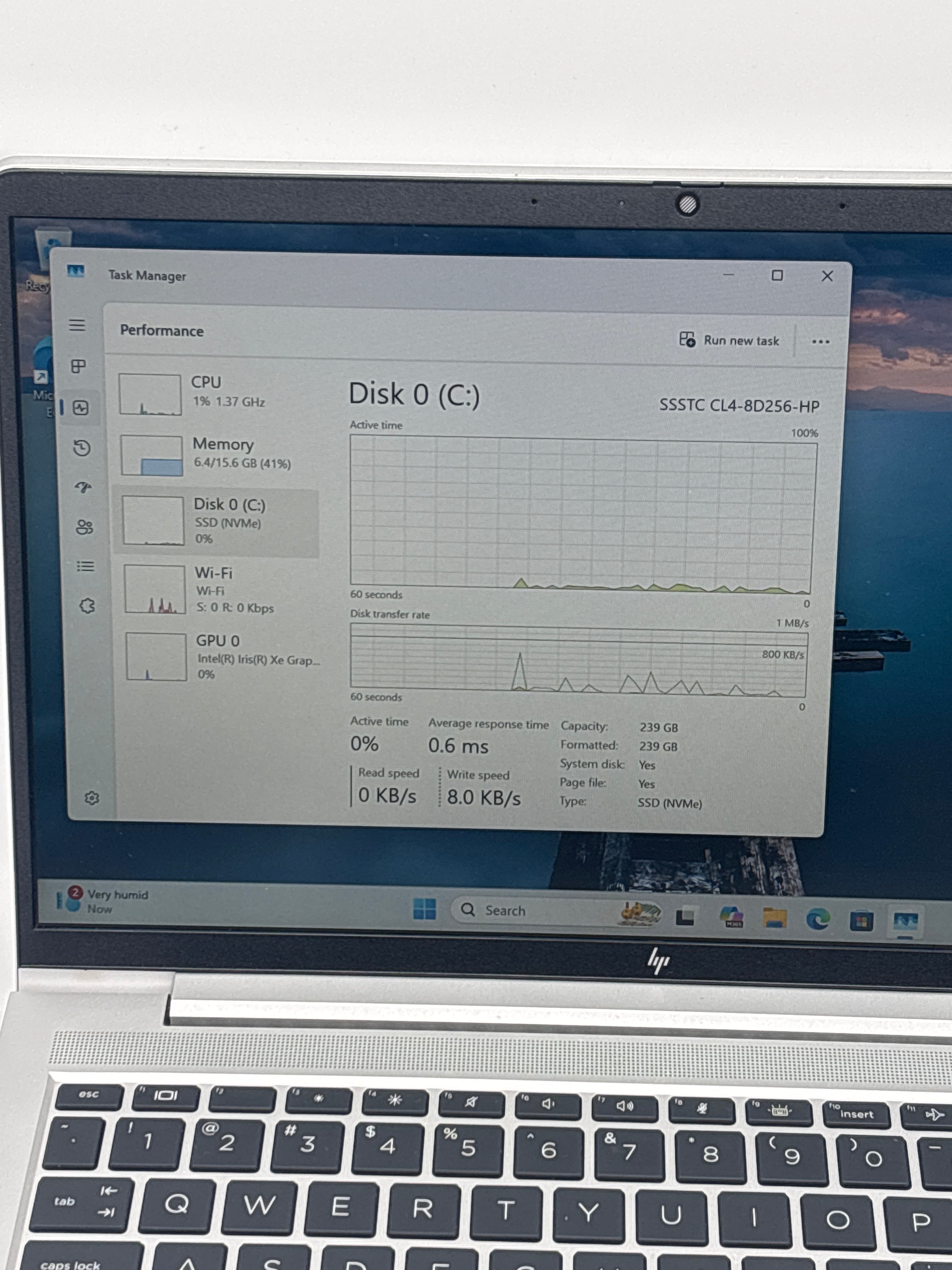Screen dimensions: 952x1270
Task: Click the SSD (NVMe) type value
Action: tap(670, 803)
